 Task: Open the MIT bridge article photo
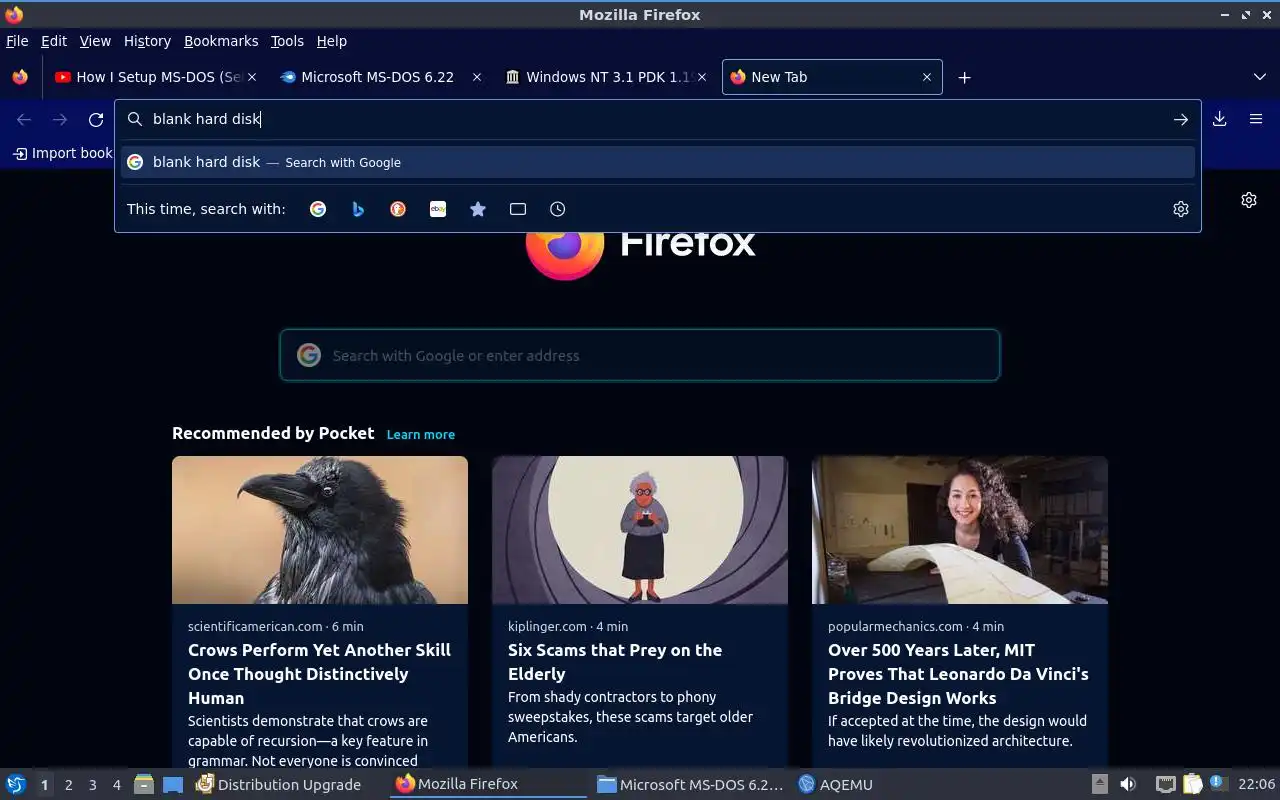pos(960,530)
